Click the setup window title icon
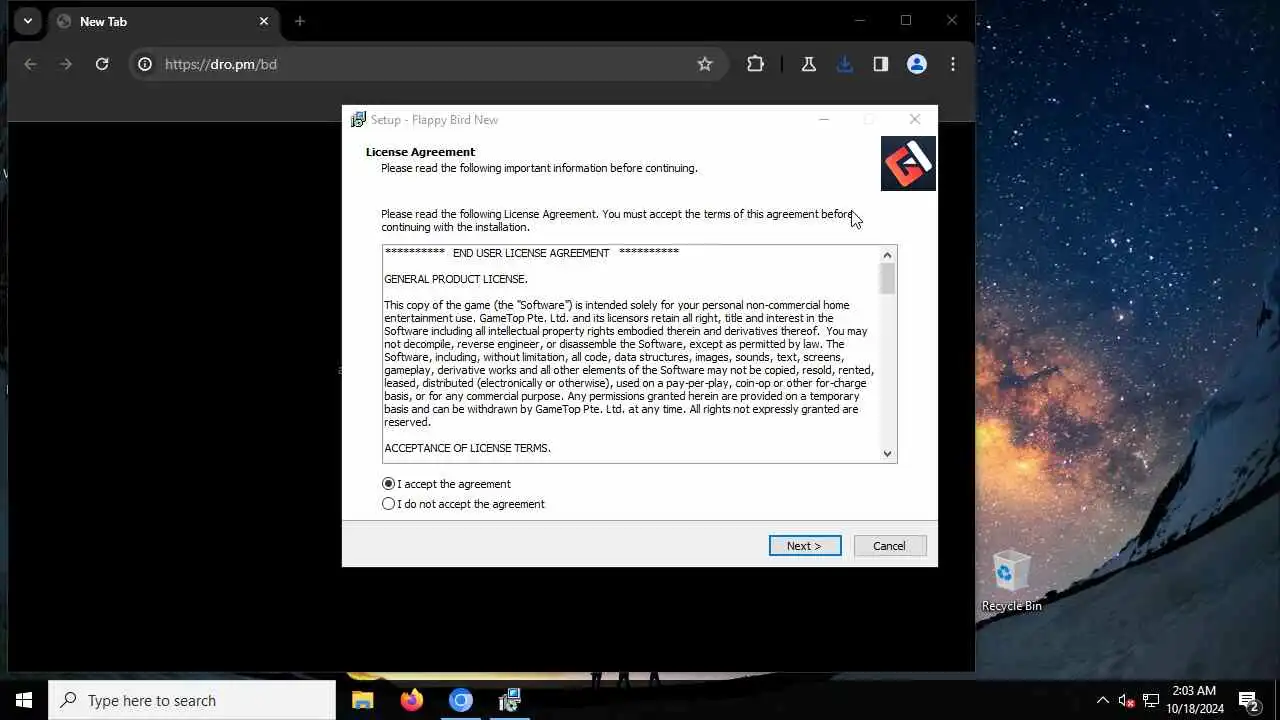The image size is (1280, 720). 358,120
